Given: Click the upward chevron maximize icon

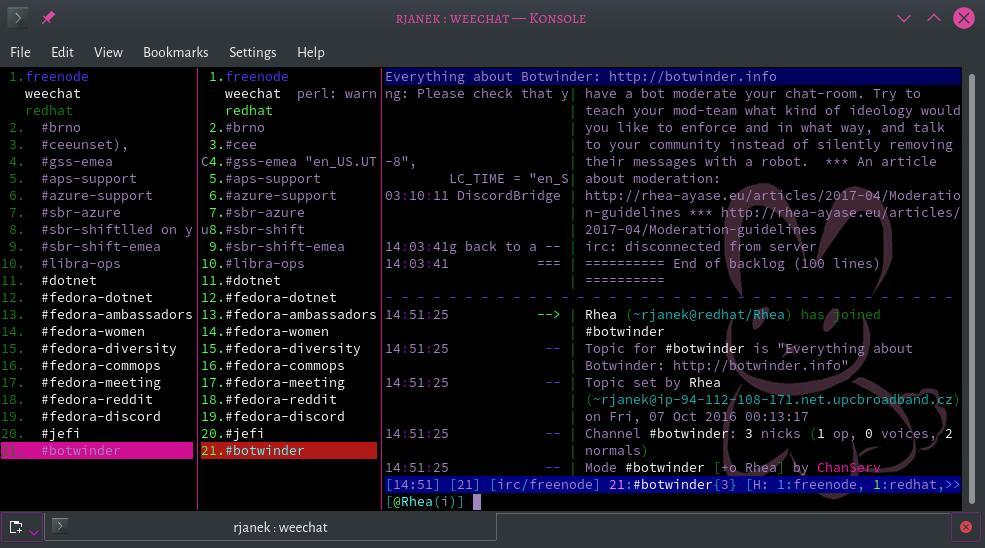Looking at the screenshot, I should (934, 18).
